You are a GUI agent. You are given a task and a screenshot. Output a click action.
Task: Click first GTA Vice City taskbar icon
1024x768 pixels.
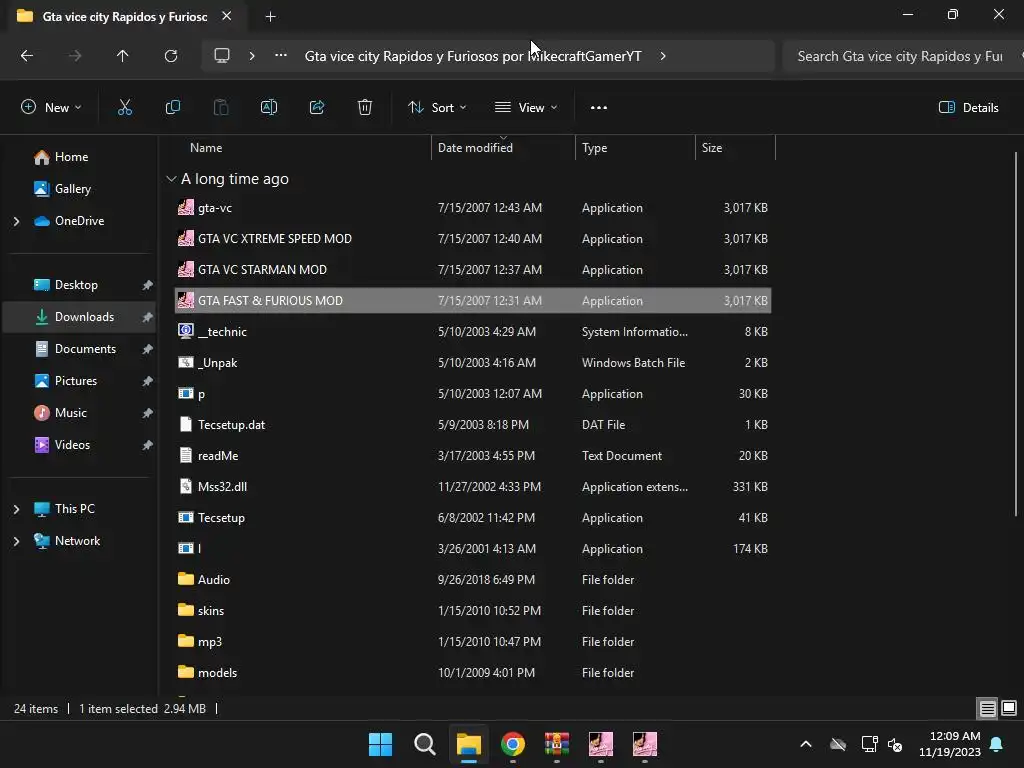point(601,744)
